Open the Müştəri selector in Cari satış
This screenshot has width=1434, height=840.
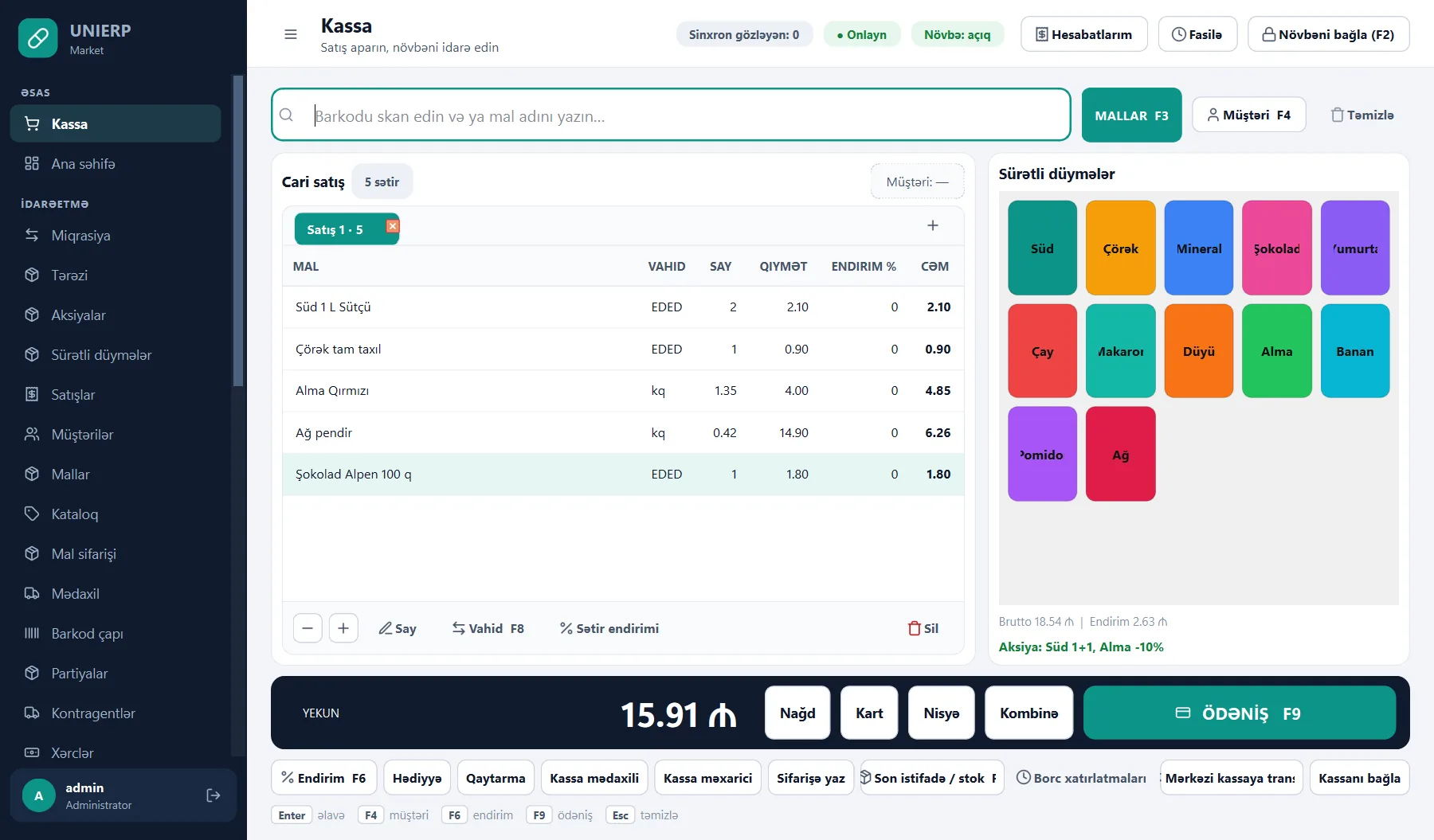(x=918, y=182)
